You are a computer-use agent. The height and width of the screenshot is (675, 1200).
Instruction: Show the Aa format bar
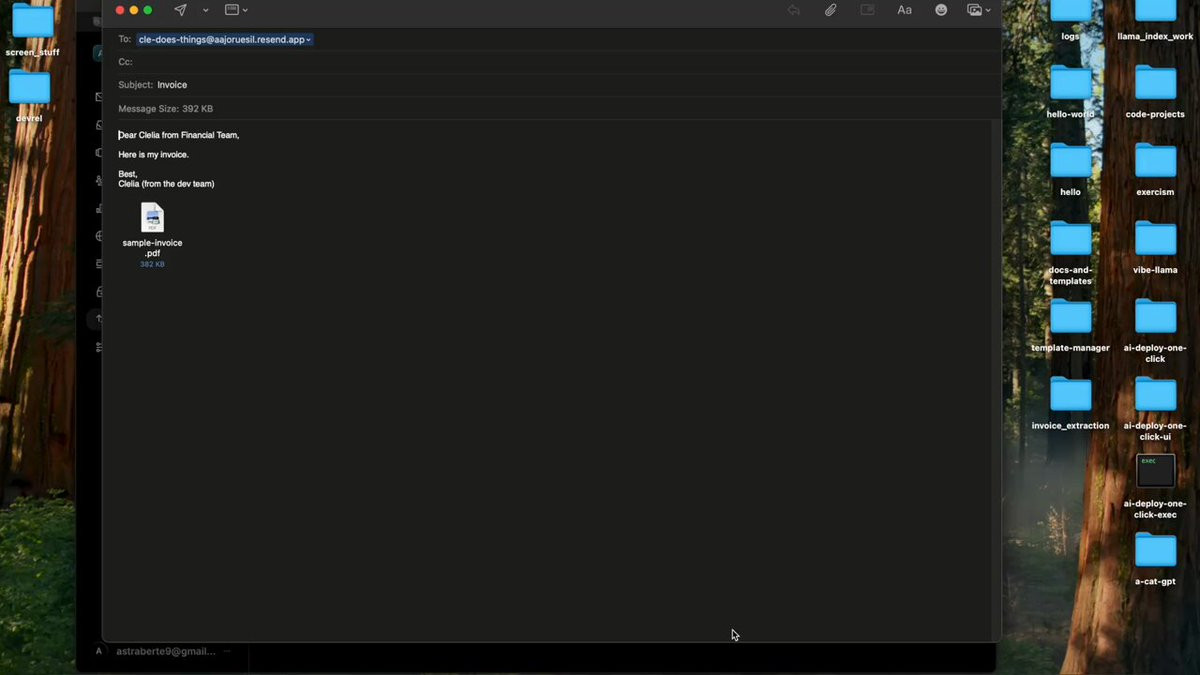[x=904, y=10]
